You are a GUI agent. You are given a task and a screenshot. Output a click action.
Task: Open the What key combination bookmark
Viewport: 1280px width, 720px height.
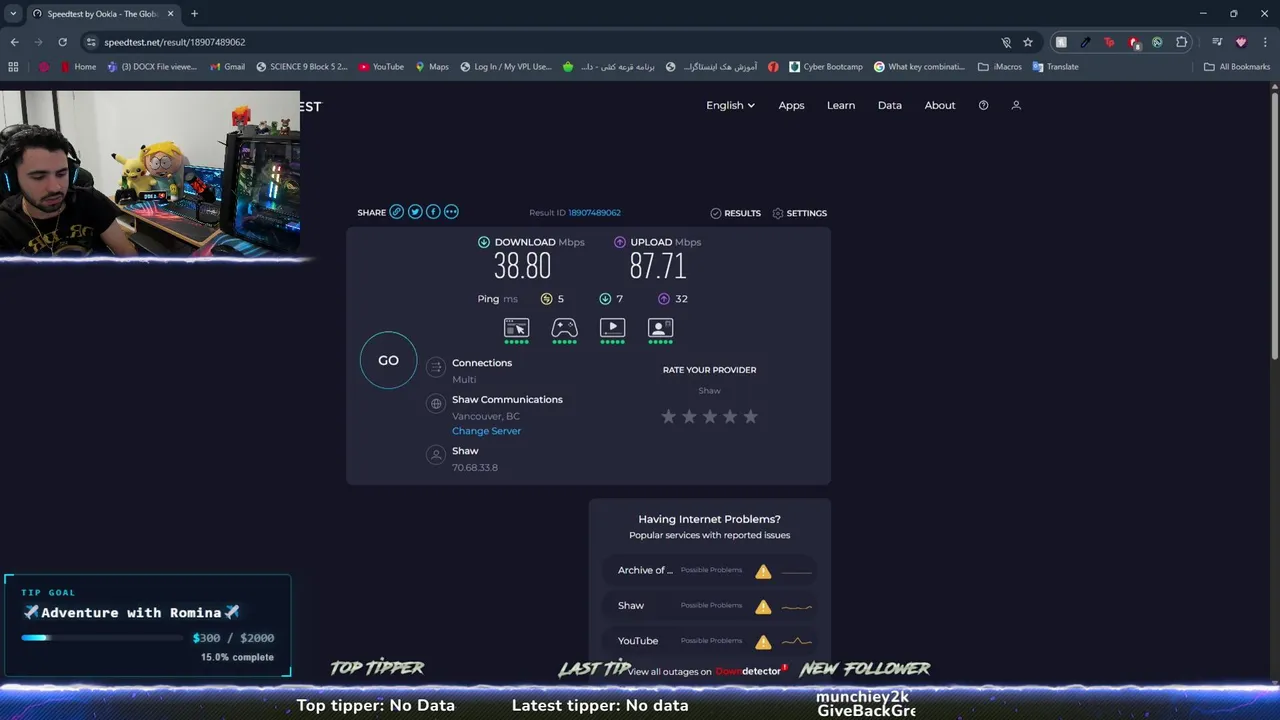click(919, 67)
